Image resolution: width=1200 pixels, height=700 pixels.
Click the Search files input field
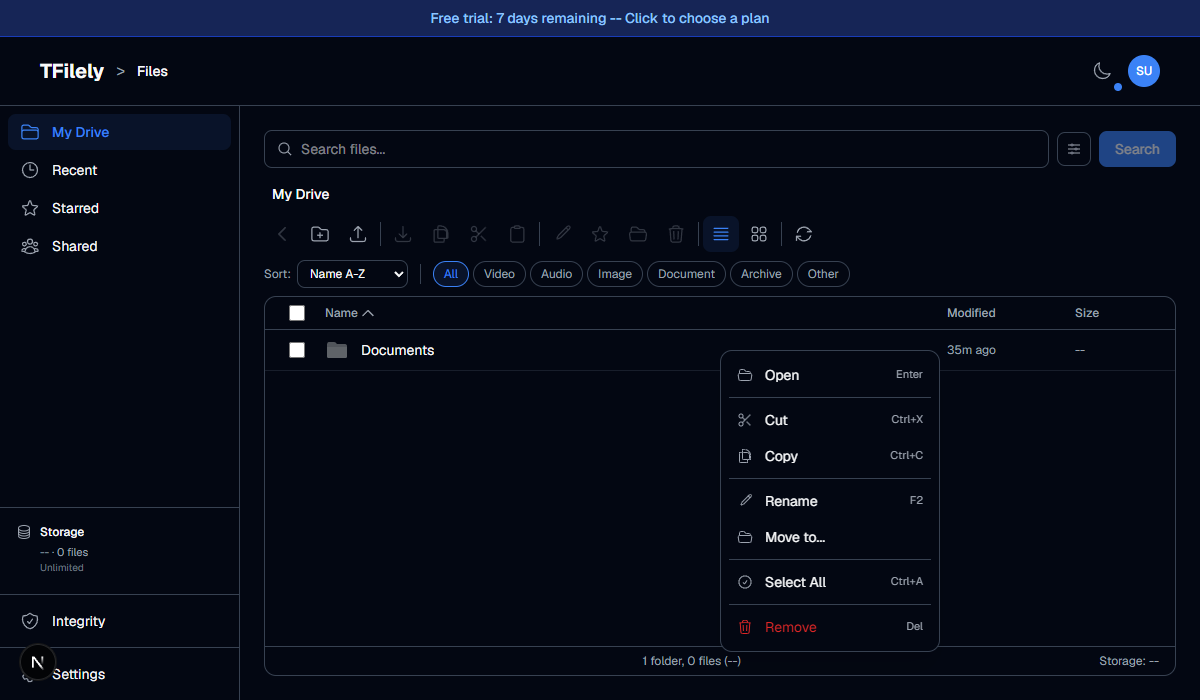656,149
